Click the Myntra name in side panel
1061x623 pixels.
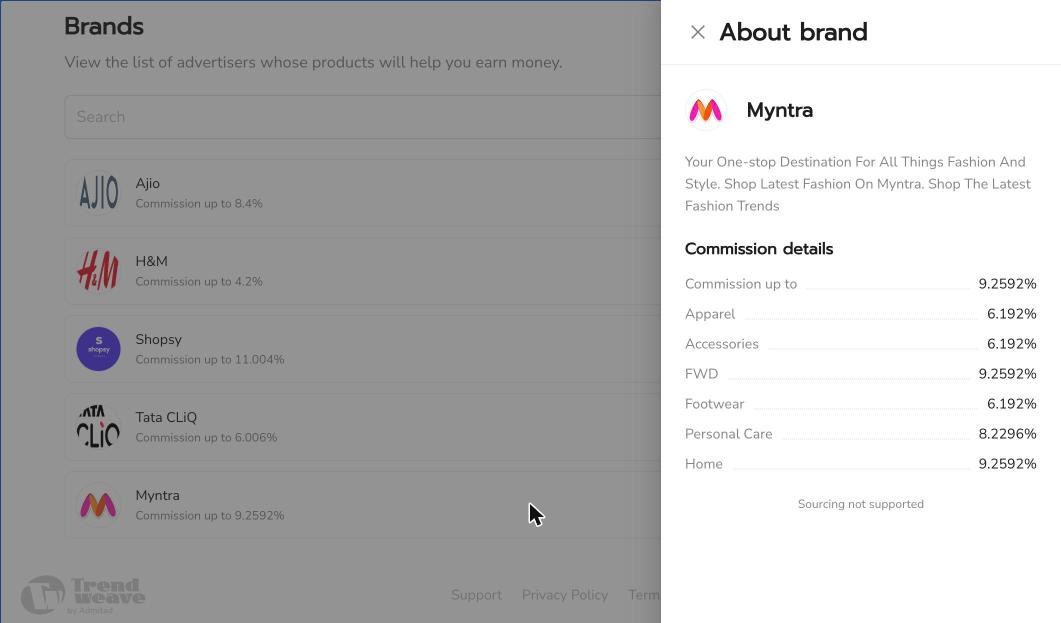pyautogui.click(x=780, y=110)
